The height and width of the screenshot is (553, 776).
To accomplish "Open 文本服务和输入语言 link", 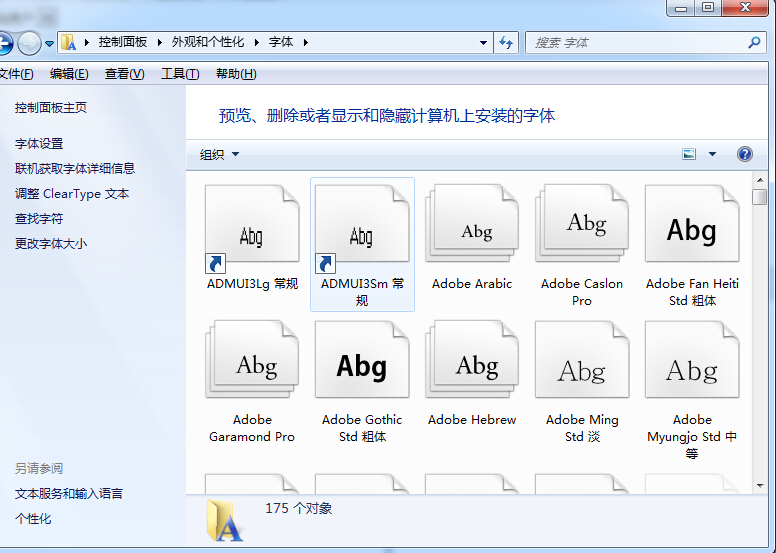I will (x=69, y=494).
